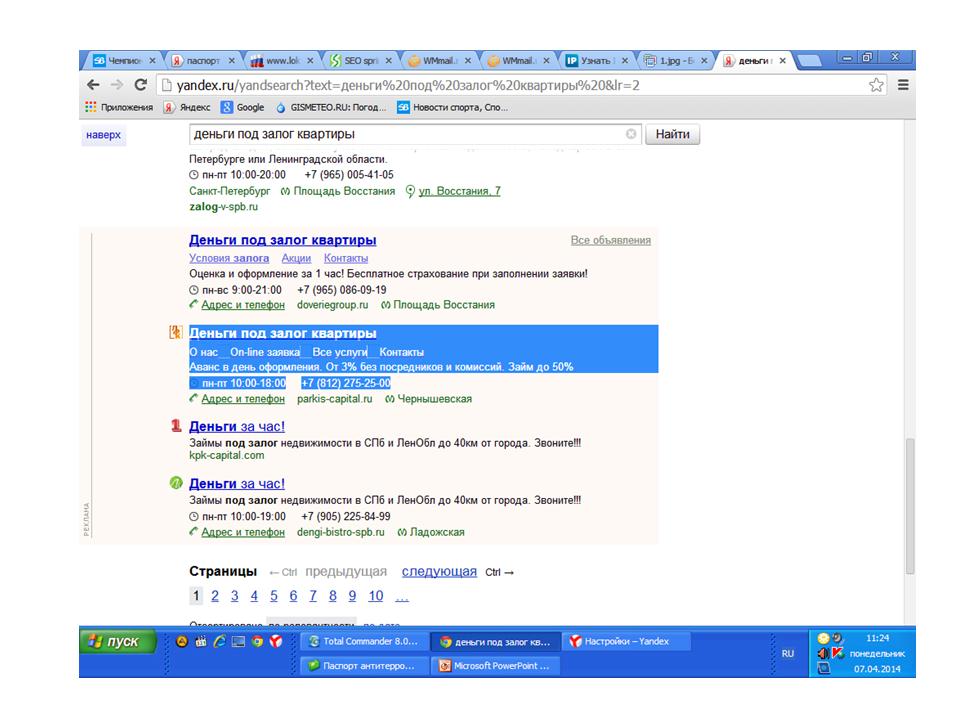Click the green favicon beside the dengi-bistro-spb.ru ad

176,483
